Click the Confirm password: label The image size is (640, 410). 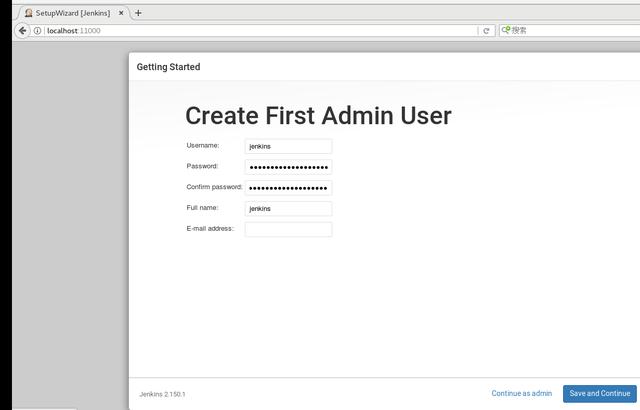(x=214, y=187)
